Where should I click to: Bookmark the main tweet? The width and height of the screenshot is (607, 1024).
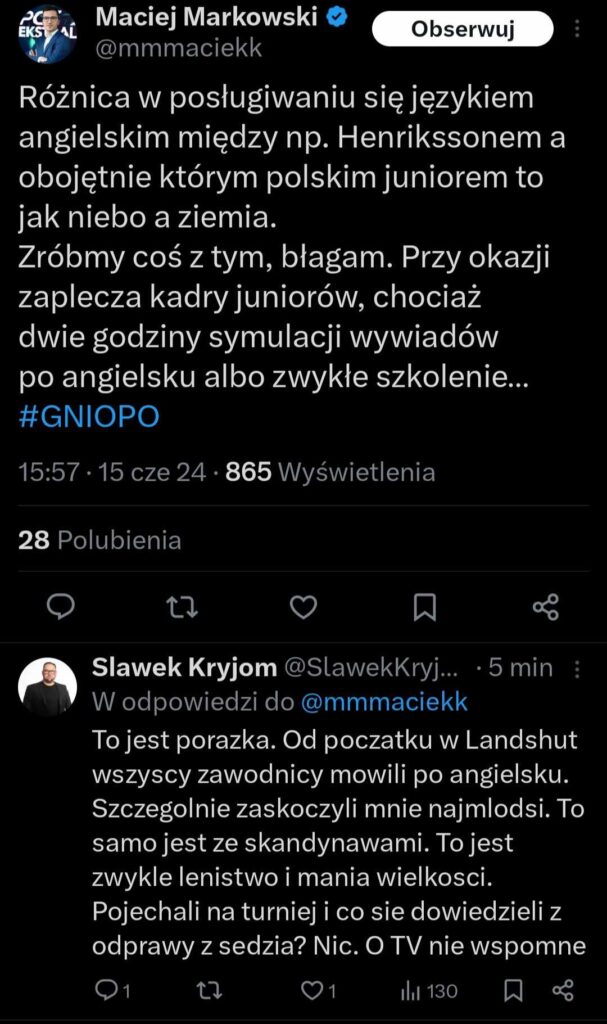click(x=424, y=606)
